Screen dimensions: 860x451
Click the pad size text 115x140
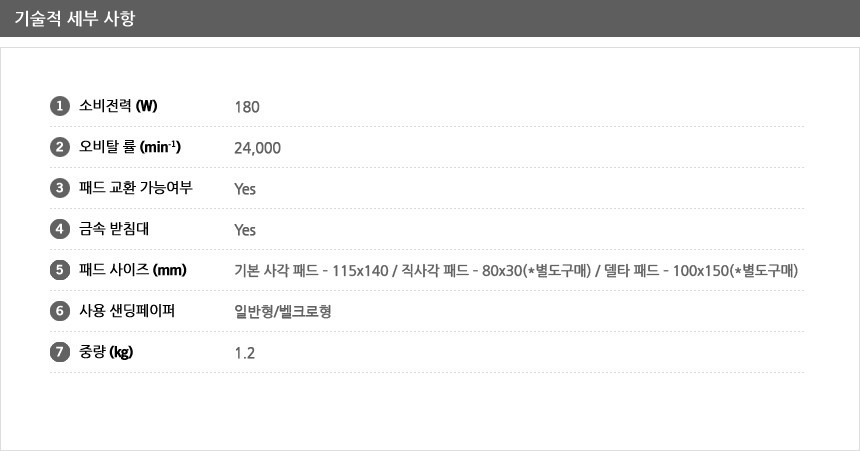tap(360, 270)
